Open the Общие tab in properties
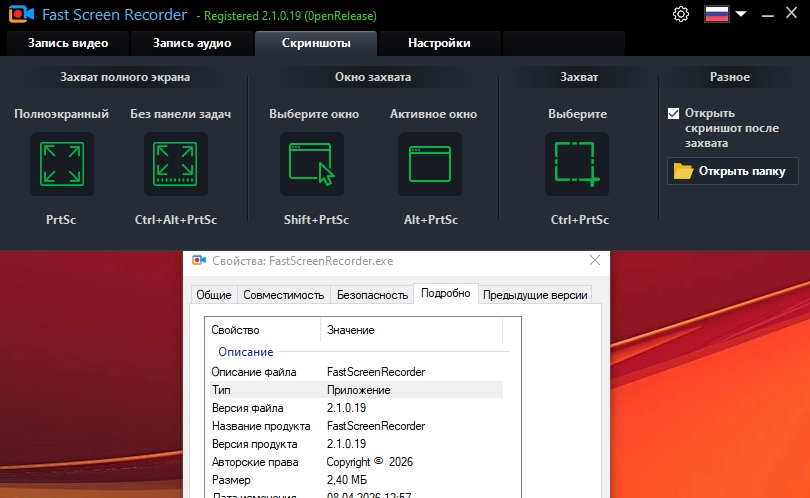 (x=214, y=295)
